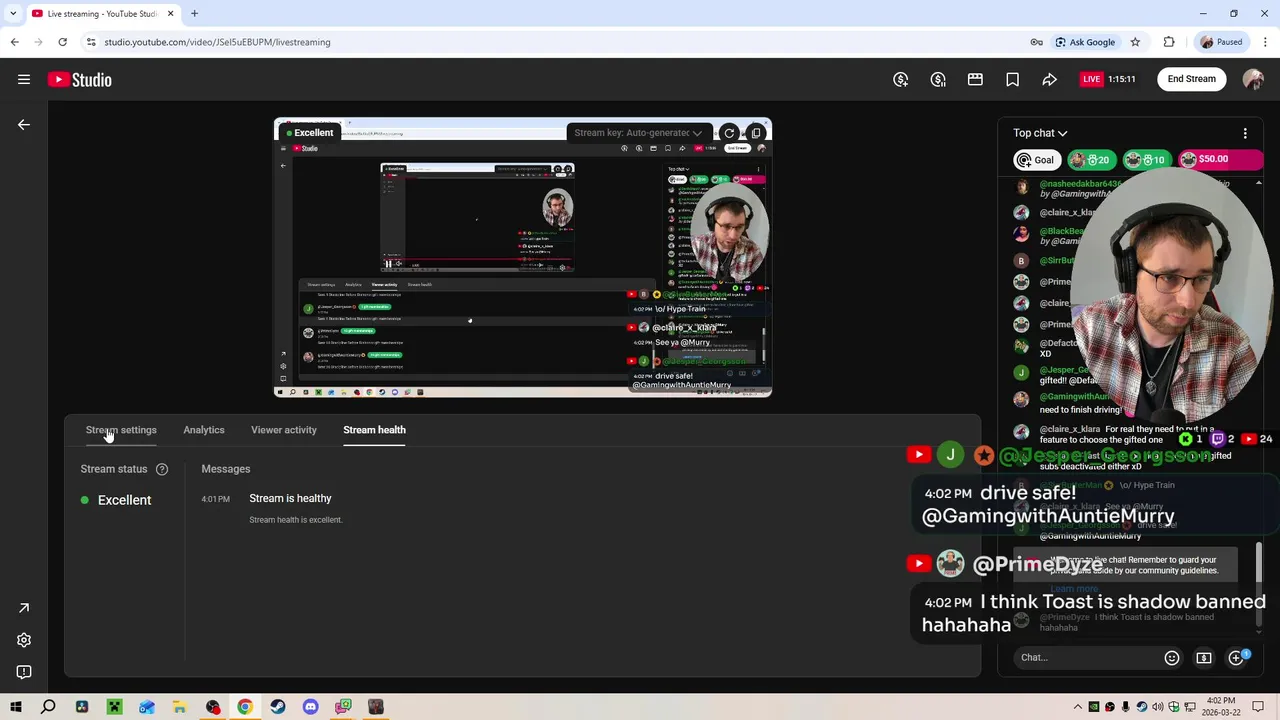Reload the page in the browser
The height and width of the screenshot is (720, 1280).
point(62,42)
